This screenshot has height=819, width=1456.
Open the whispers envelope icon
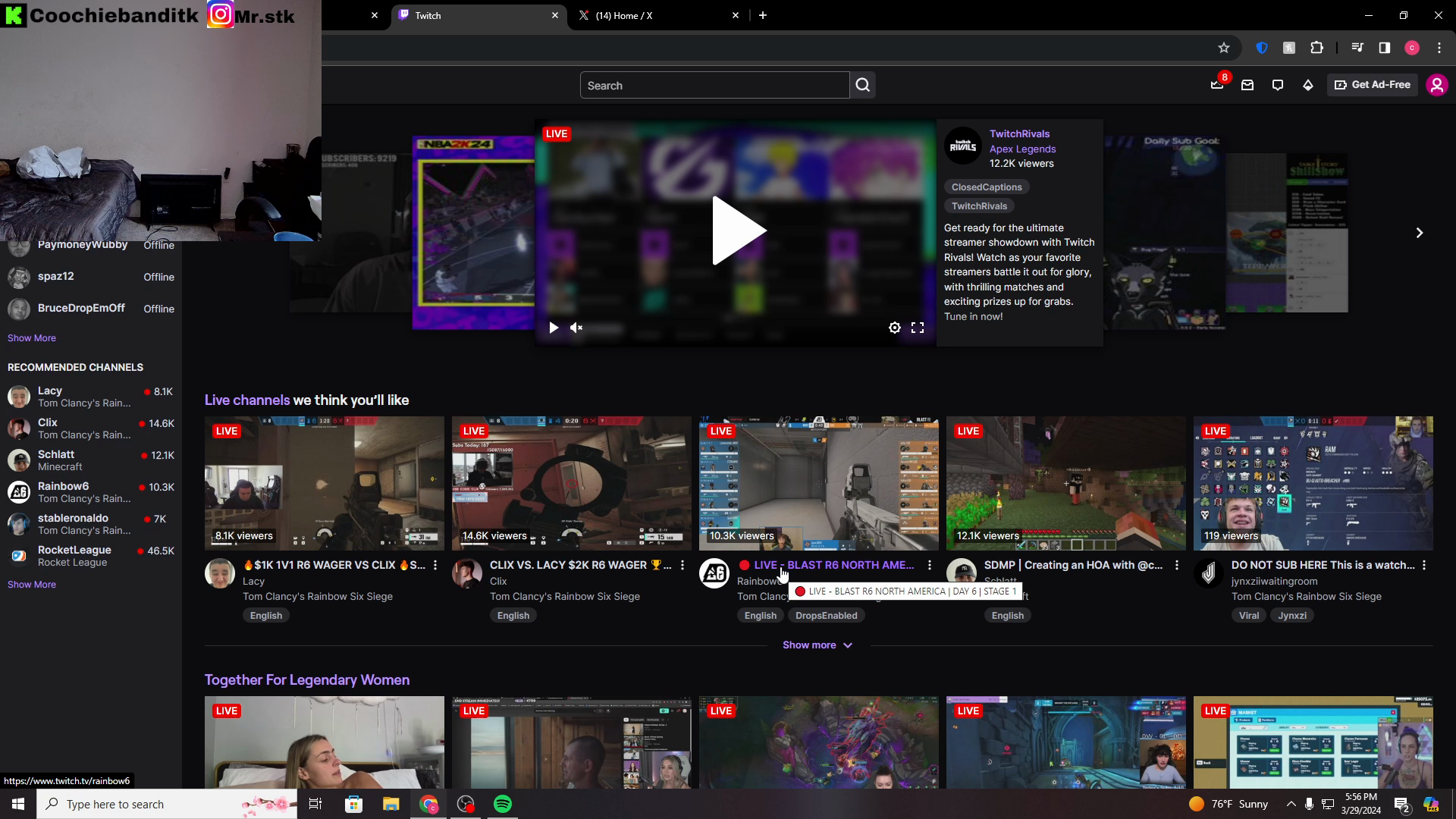point(1247,85)
